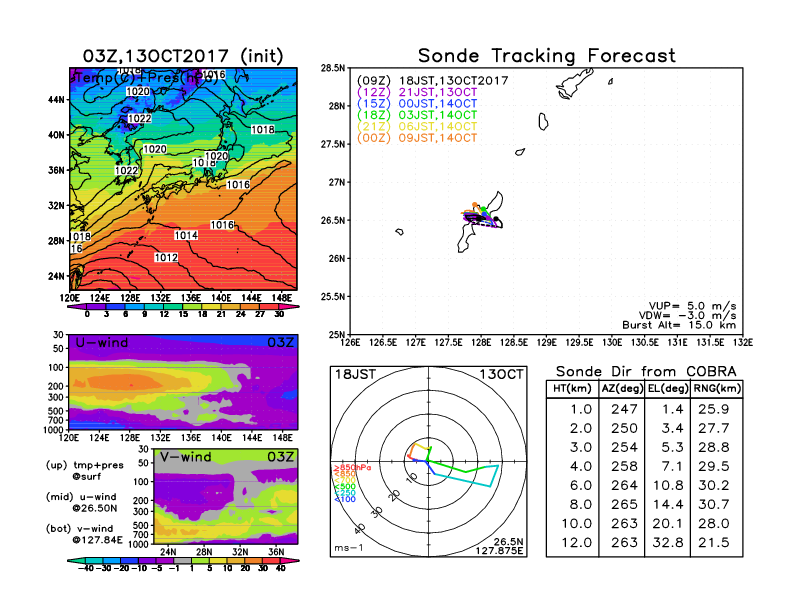Click the 'V-wind' panel label

pyautogui.click(x=185, y=457)
